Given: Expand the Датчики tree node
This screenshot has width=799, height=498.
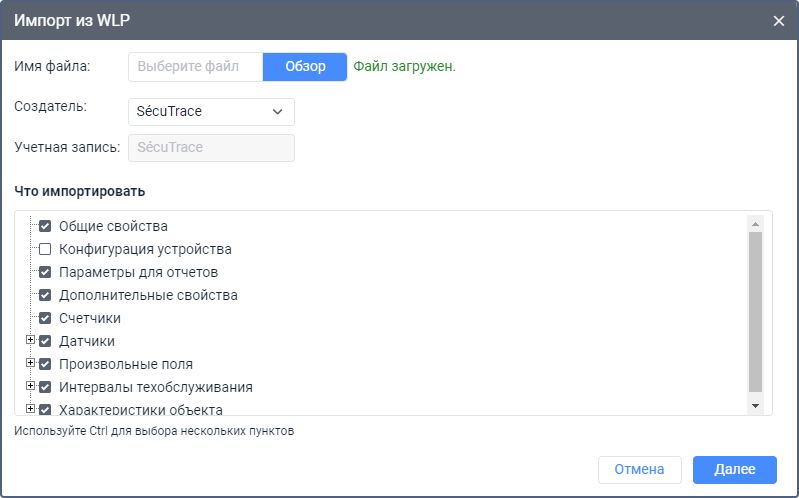Looking at the screenshot, I should point(31,341).
